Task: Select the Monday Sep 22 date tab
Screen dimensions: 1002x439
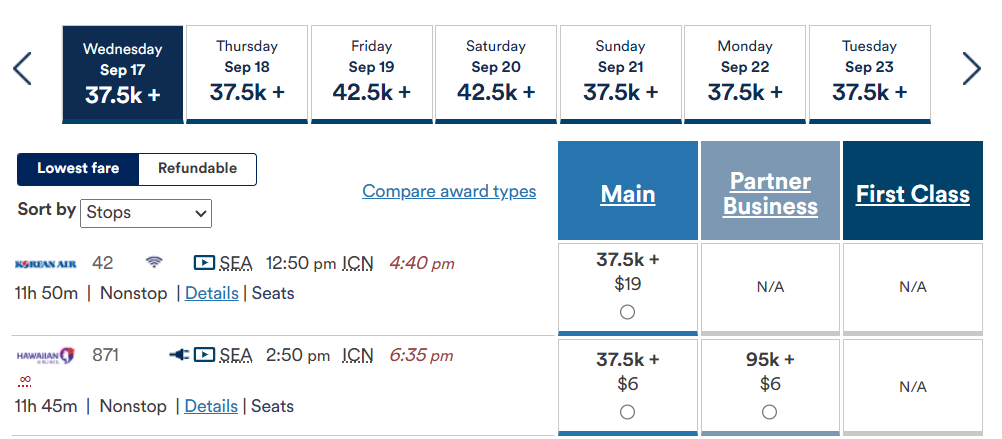Action: coord(745,74)
